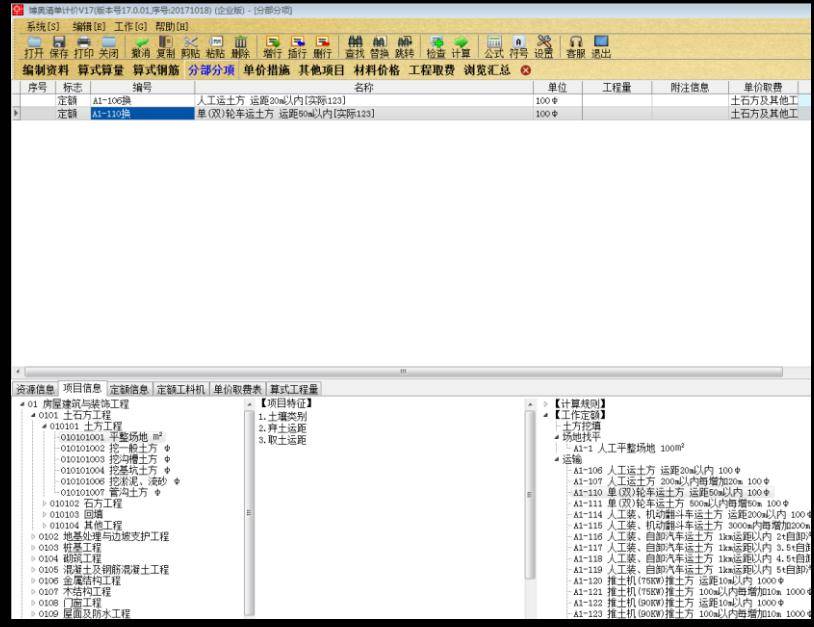Switch to the 定额工料机 bottom tab

(x=181, y=389)
